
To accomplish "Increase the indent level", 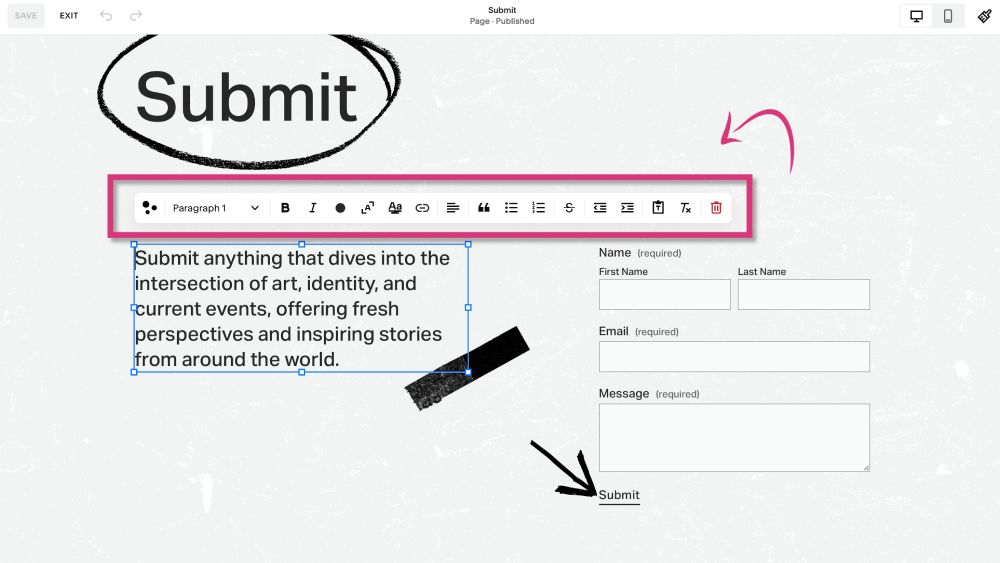I will click(627, 208).
